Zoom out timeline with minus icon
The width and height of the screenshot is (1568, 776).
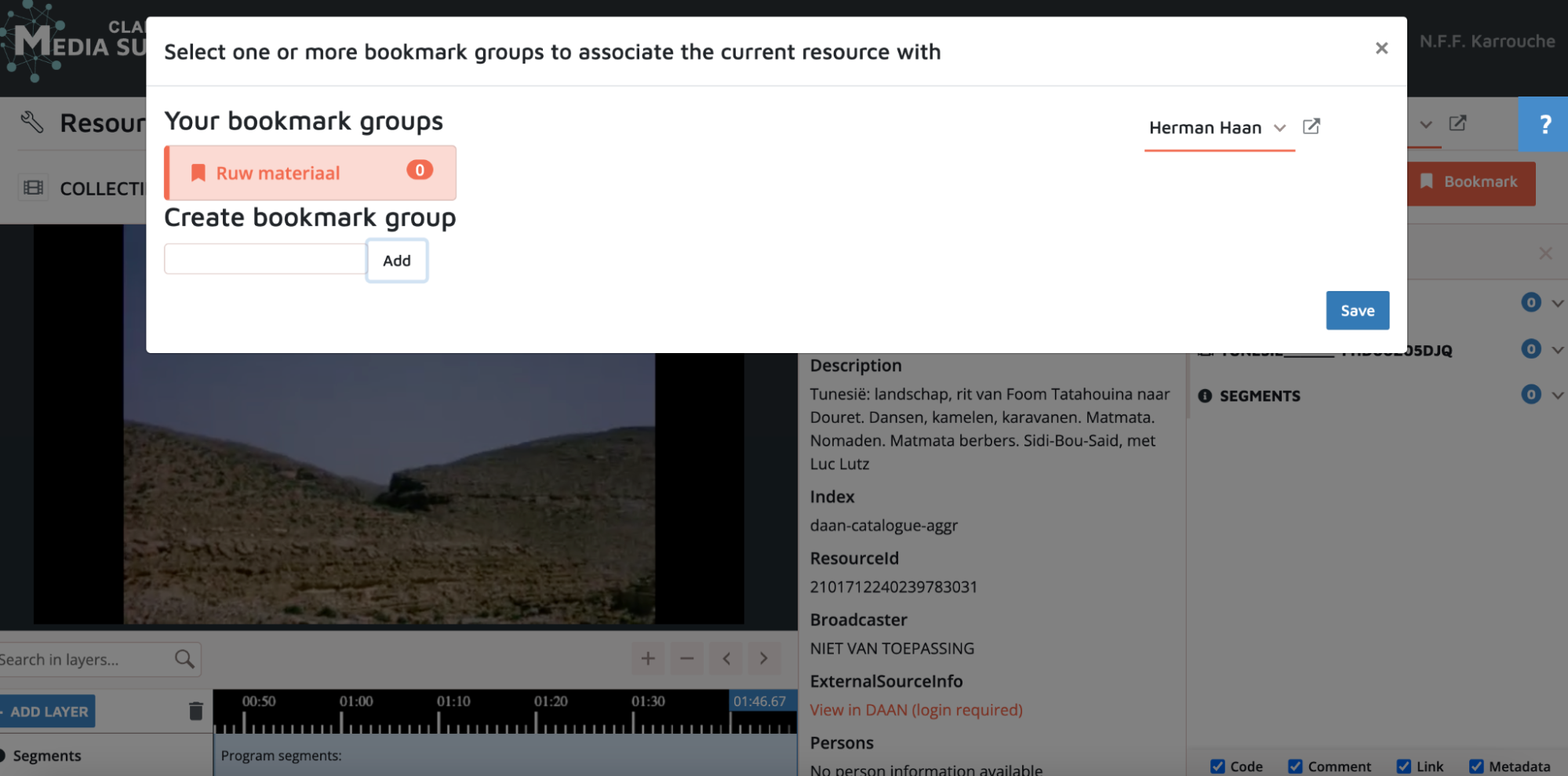click(x=686, y=658)
